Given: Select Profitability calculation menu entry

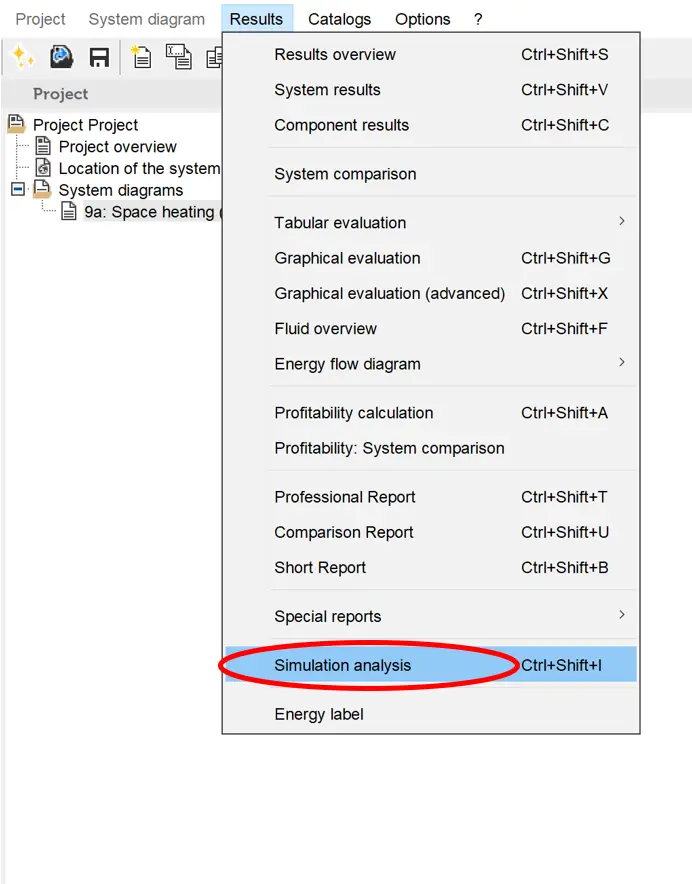Looking at the screenshot, I should 354,413.
